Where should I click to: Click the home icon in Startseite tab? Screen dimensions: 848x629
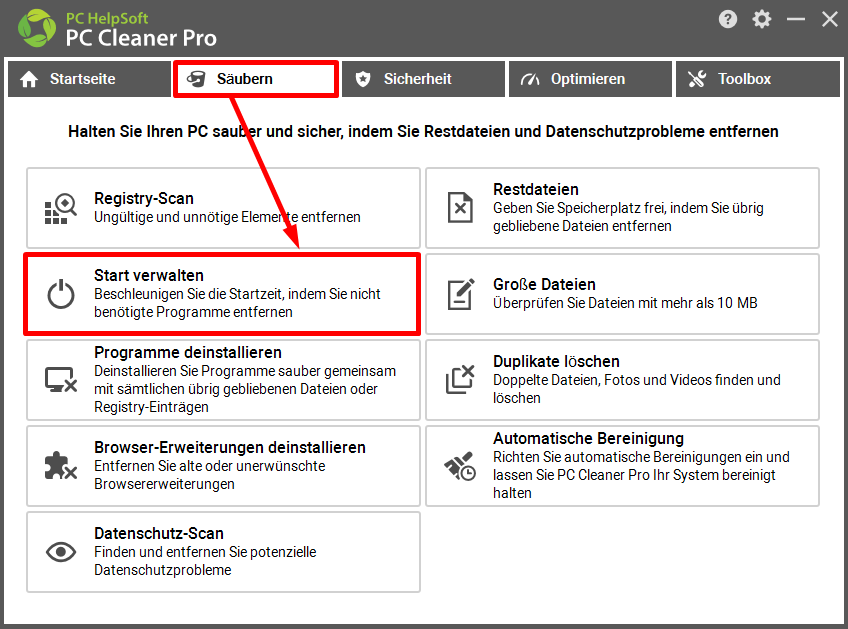click(x=29, y=80)
